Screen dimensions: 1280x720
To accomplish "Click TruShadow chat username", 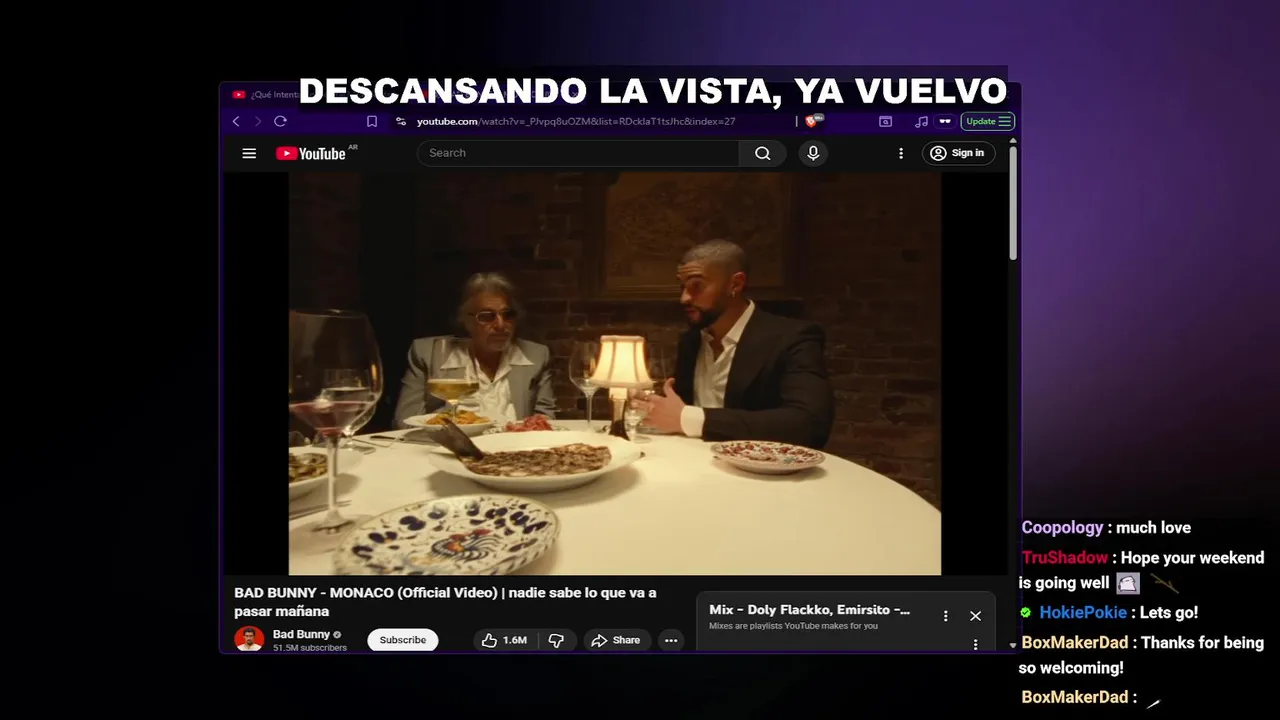I will [x=1065, y=557].
